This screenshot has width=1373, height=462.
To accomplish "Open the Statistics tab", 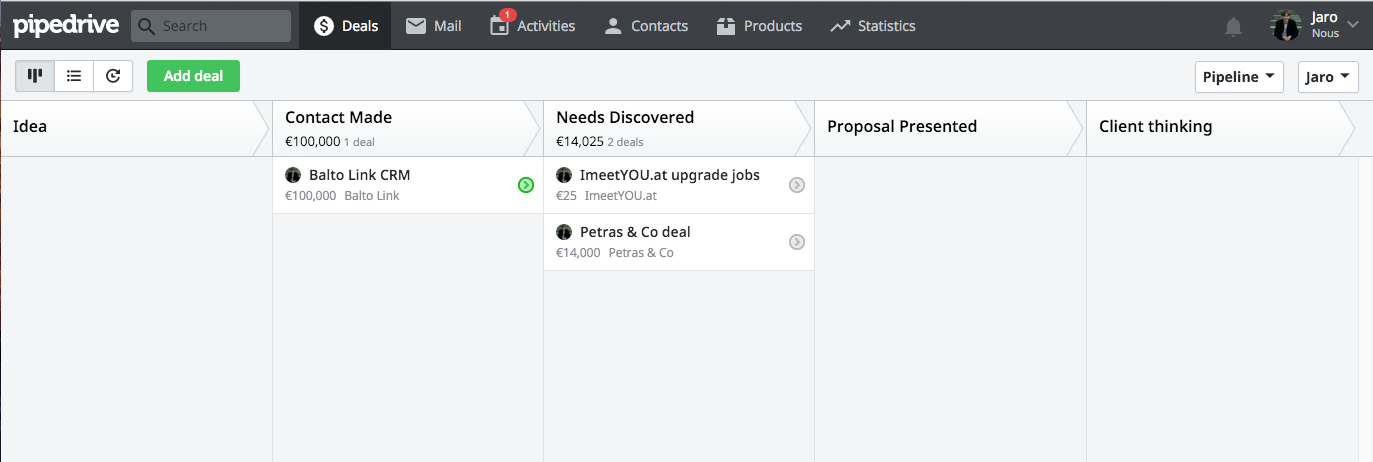I will 872,26.
